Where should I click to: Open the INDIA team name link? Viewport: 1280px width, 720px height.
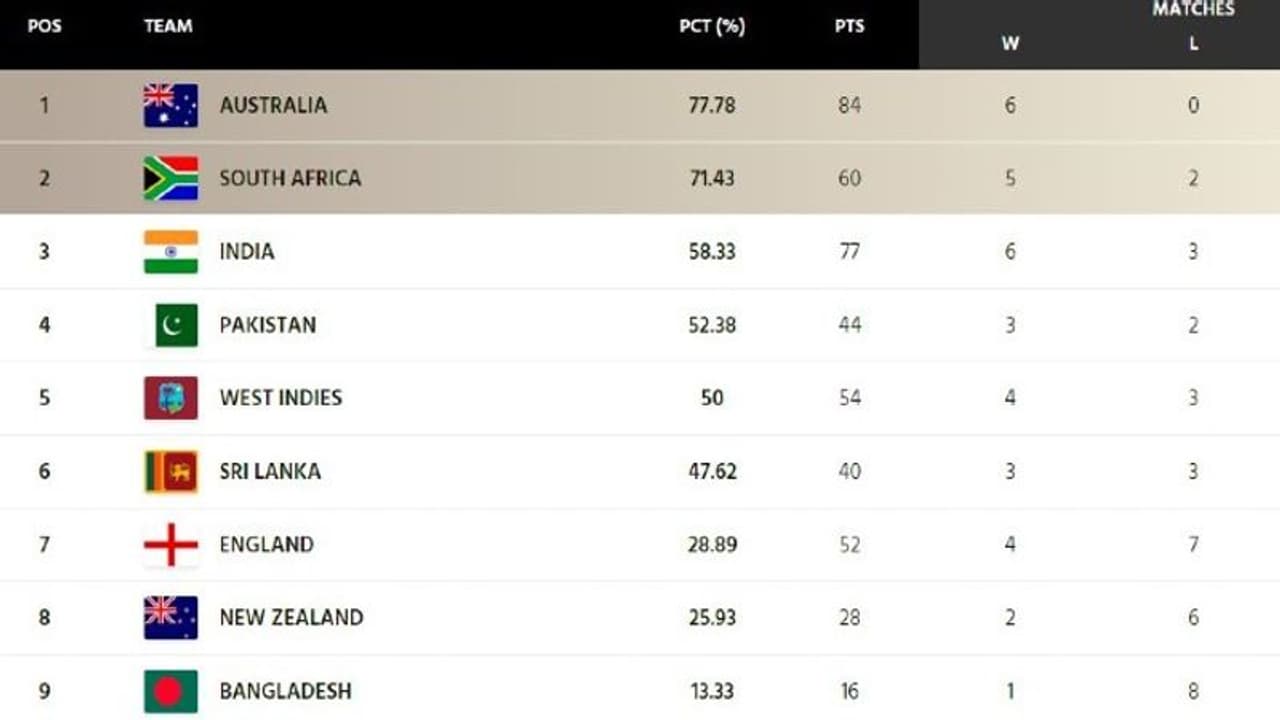(247, 251)
